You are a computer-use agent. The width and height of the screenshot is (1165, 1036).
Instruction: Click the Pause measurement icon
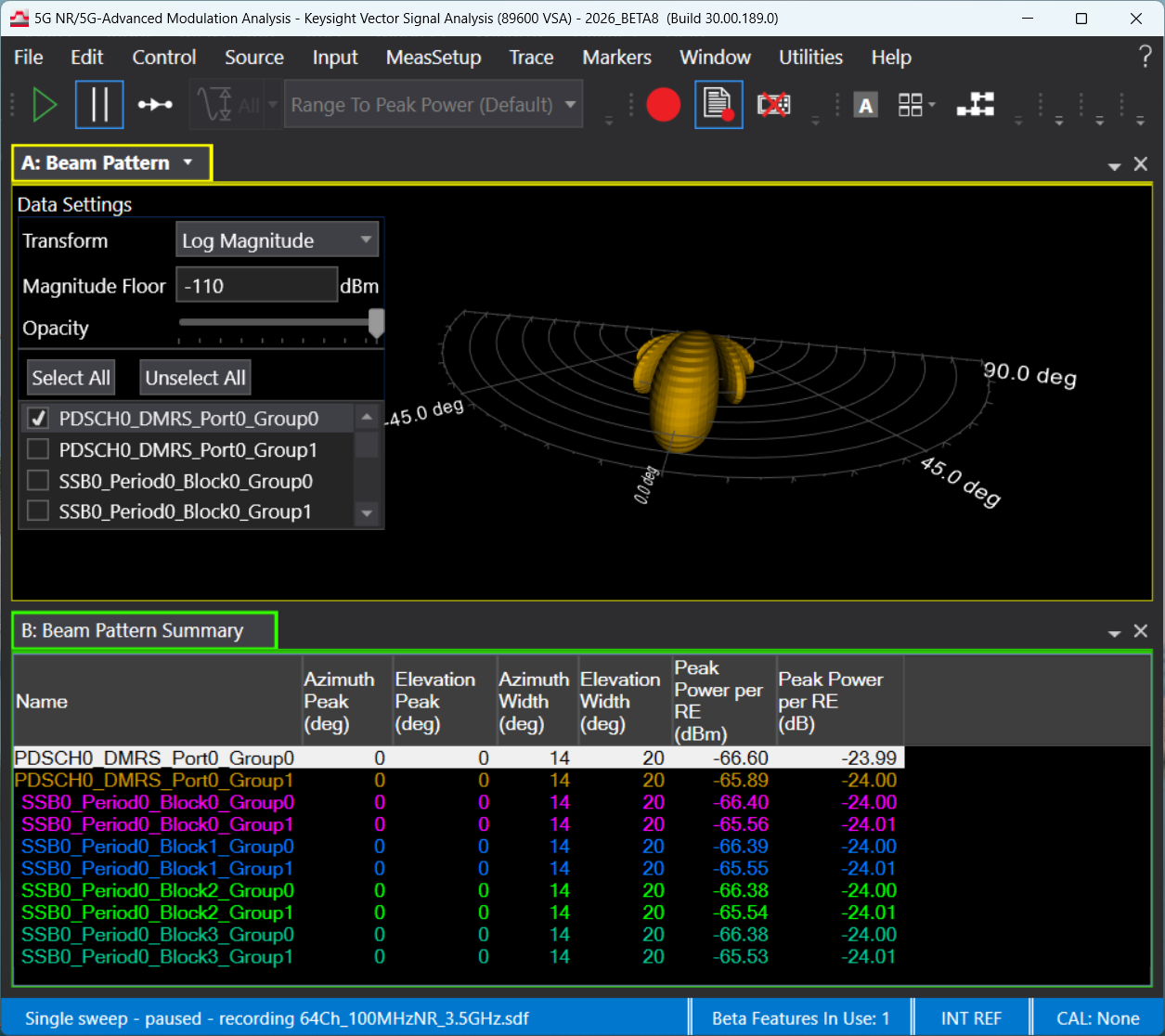click(x=99, y=105)
